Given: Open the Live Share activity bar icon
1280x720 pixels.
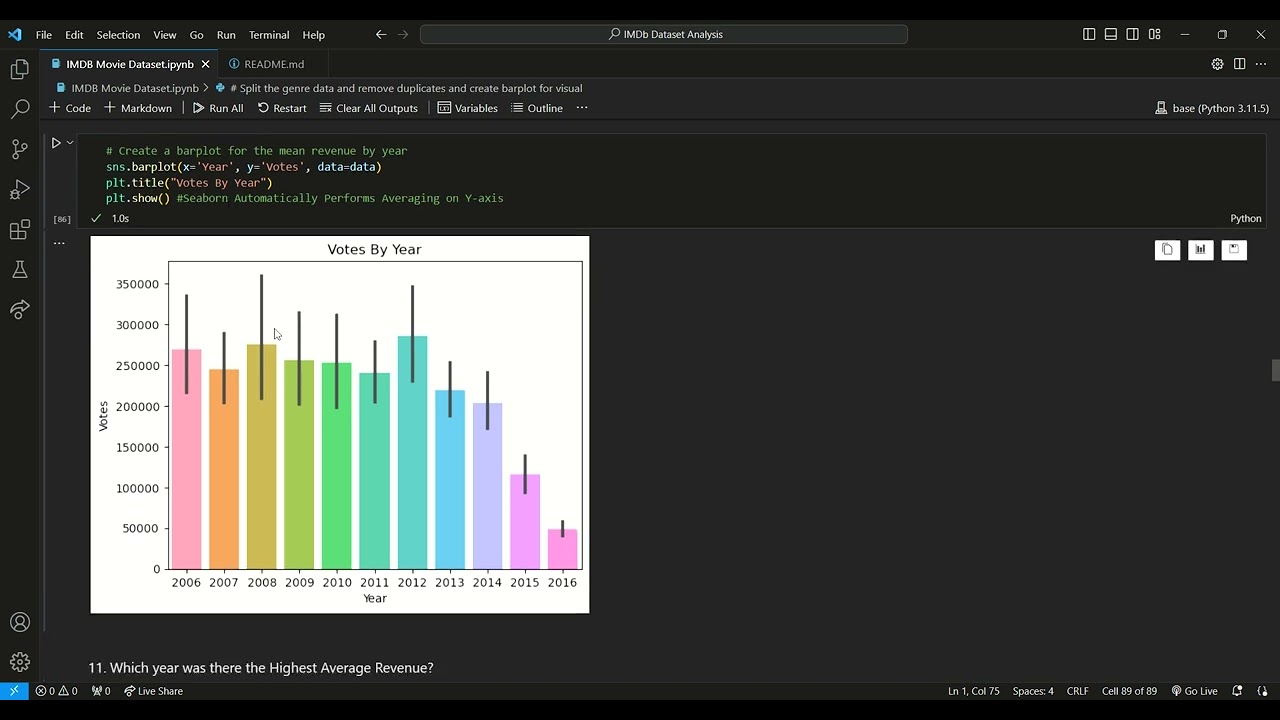Looking at the screenshot, I should point(20,310).
